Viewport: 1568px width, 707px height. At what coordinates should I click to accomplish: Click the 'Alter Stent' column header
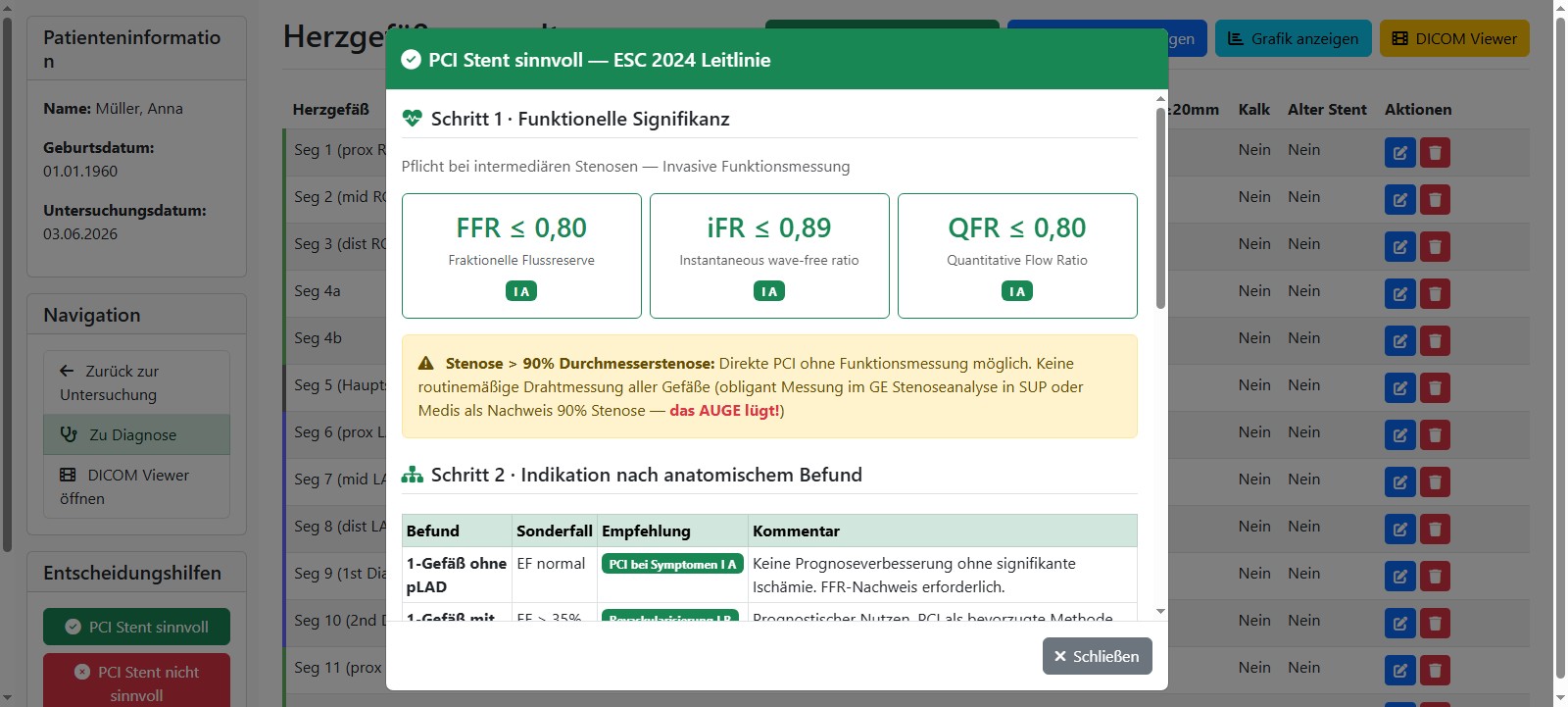(x=1327, y=110)
